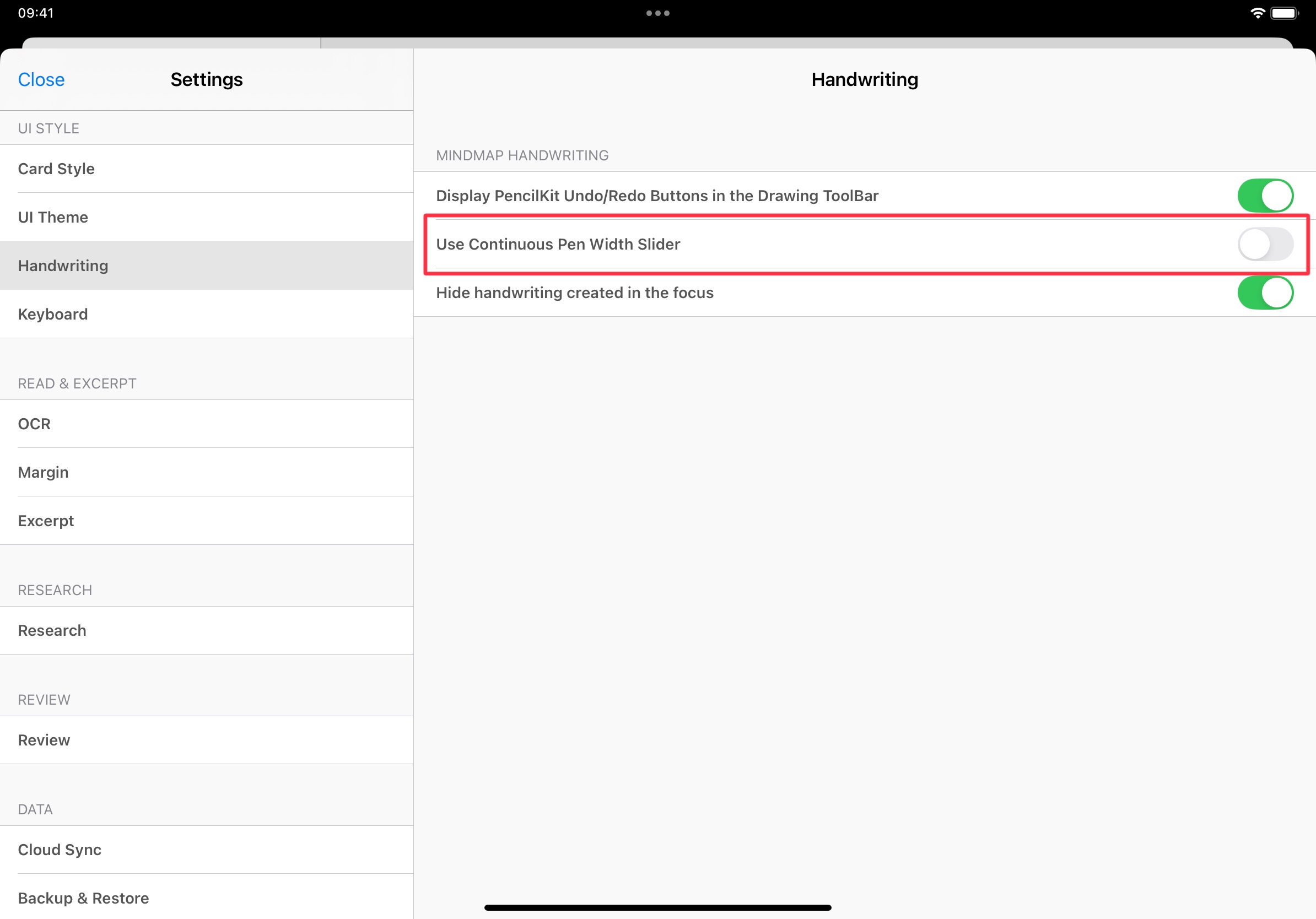This screenshot has height=919, width=1316.
Task: Tap the battery status icon
Action: (1284, 13)
